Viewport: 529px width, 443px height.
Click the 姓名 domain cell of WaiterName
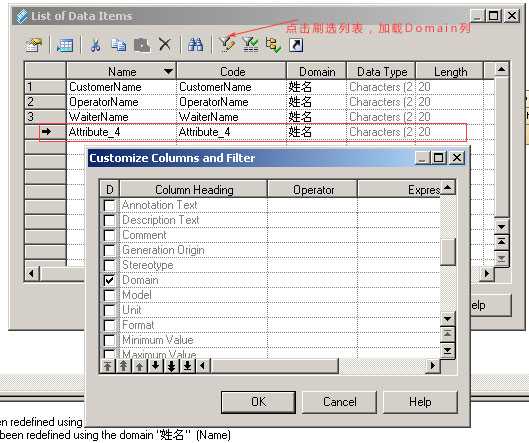316,117
